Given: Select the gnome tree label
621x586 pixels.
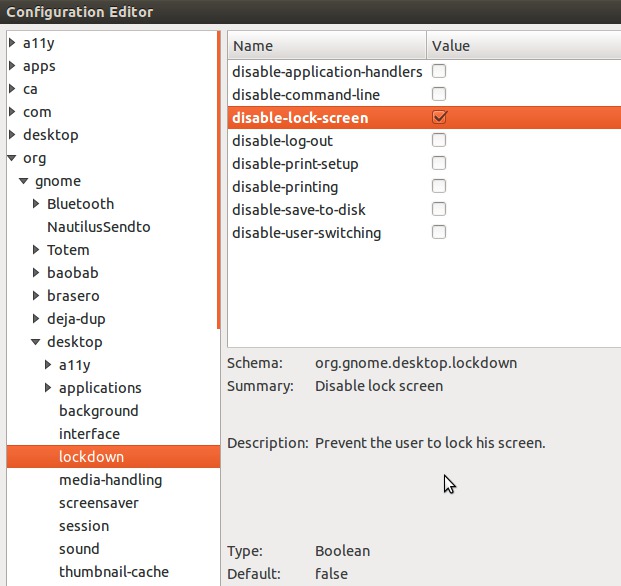Looking at the screenshot, I should pyautogui.click(x=58, y=182).
